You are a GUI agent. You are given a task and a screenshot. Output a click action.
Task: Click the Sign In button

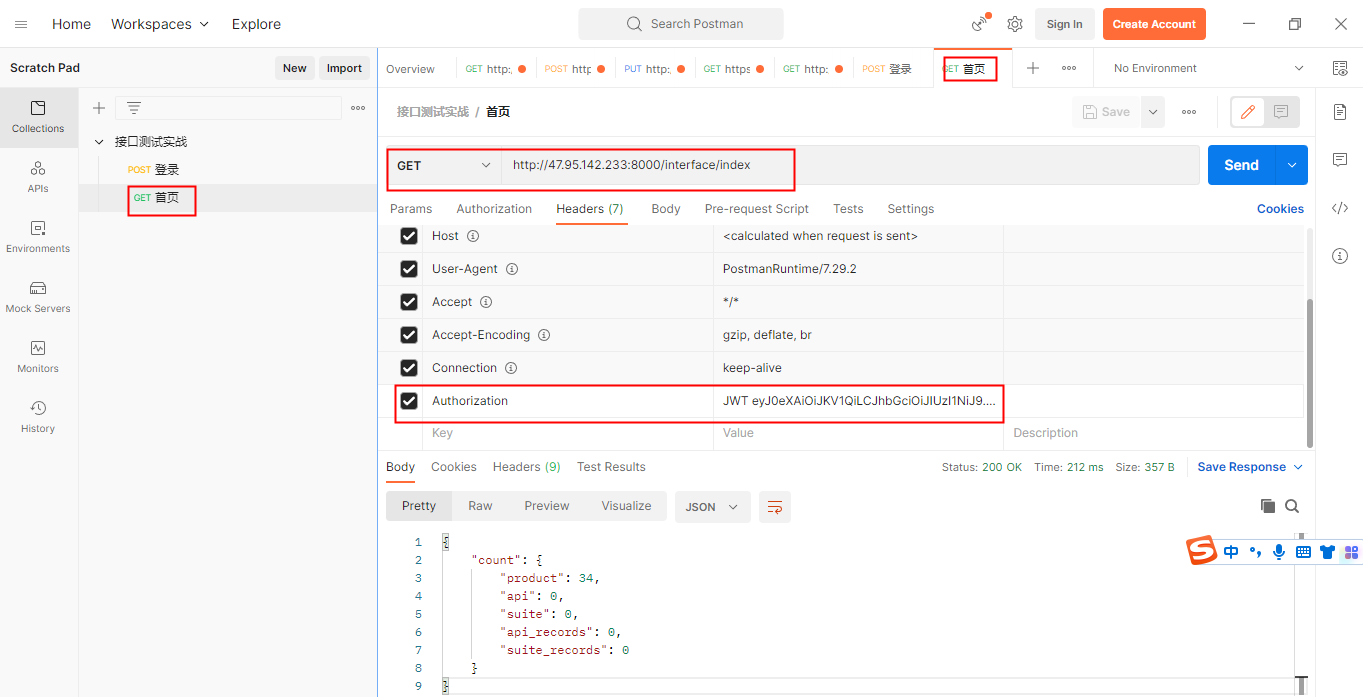pyautogui.click(x=1064, y=24)
